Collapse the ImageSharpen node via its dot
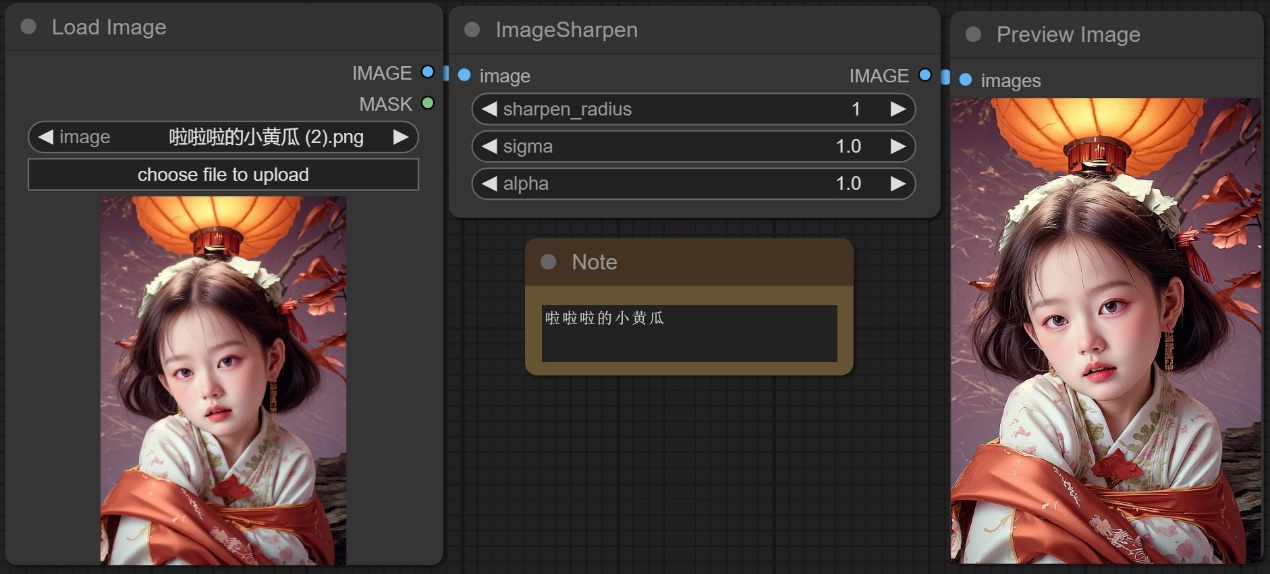This screenshot has height=574, width=1270. 472,30
